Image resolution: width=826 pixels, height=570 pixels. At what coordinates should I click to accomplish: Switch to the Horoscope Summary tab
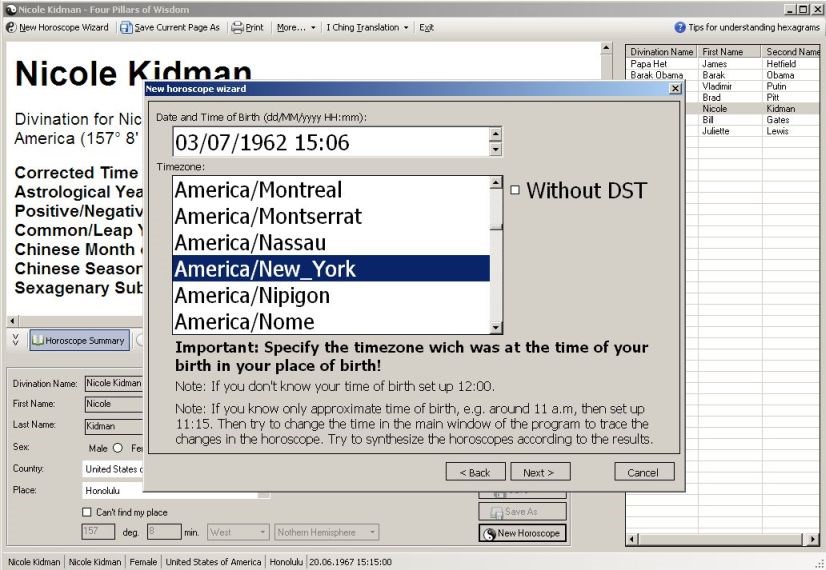(x=79, y=340)
